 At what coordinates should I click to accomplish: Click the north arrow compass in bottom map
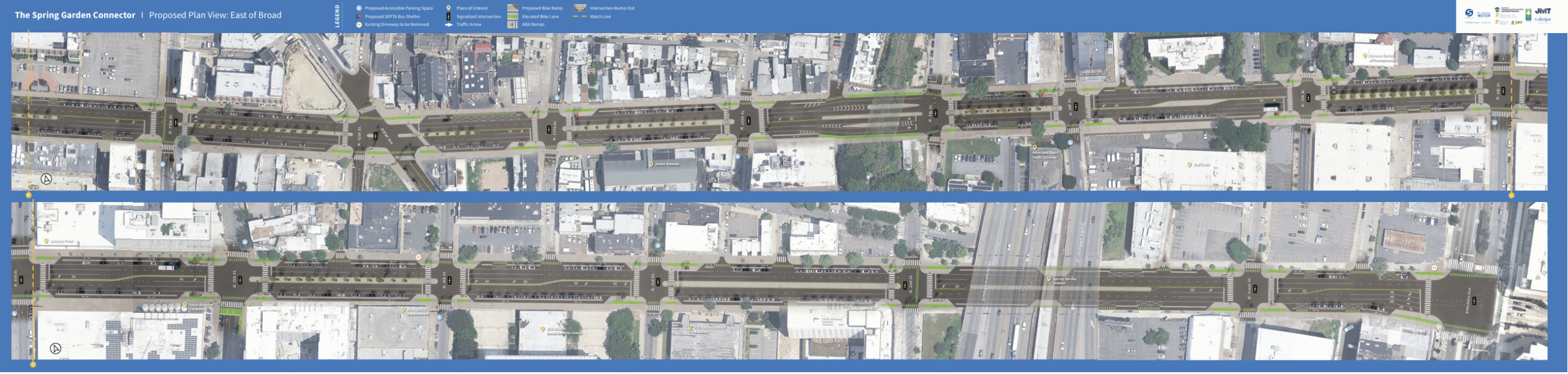tap(55, 350)
